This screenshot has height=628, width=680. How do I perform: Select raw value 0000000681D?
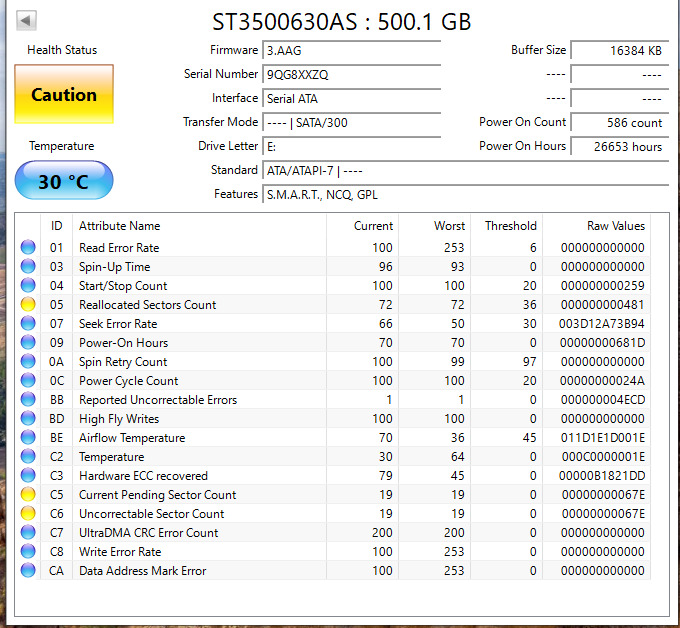(x=602, y=343)
